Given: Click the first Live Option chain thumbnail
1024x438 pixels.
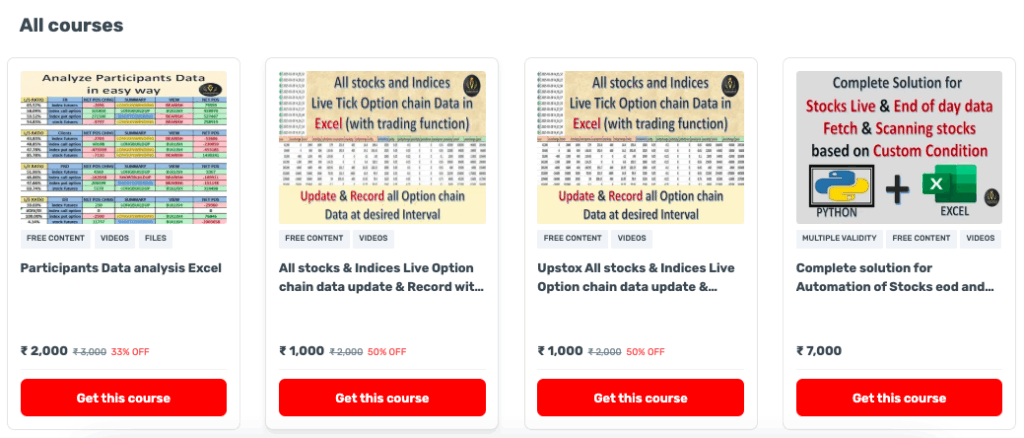Looking at the screenshot, I should click(x=382, y=147).
